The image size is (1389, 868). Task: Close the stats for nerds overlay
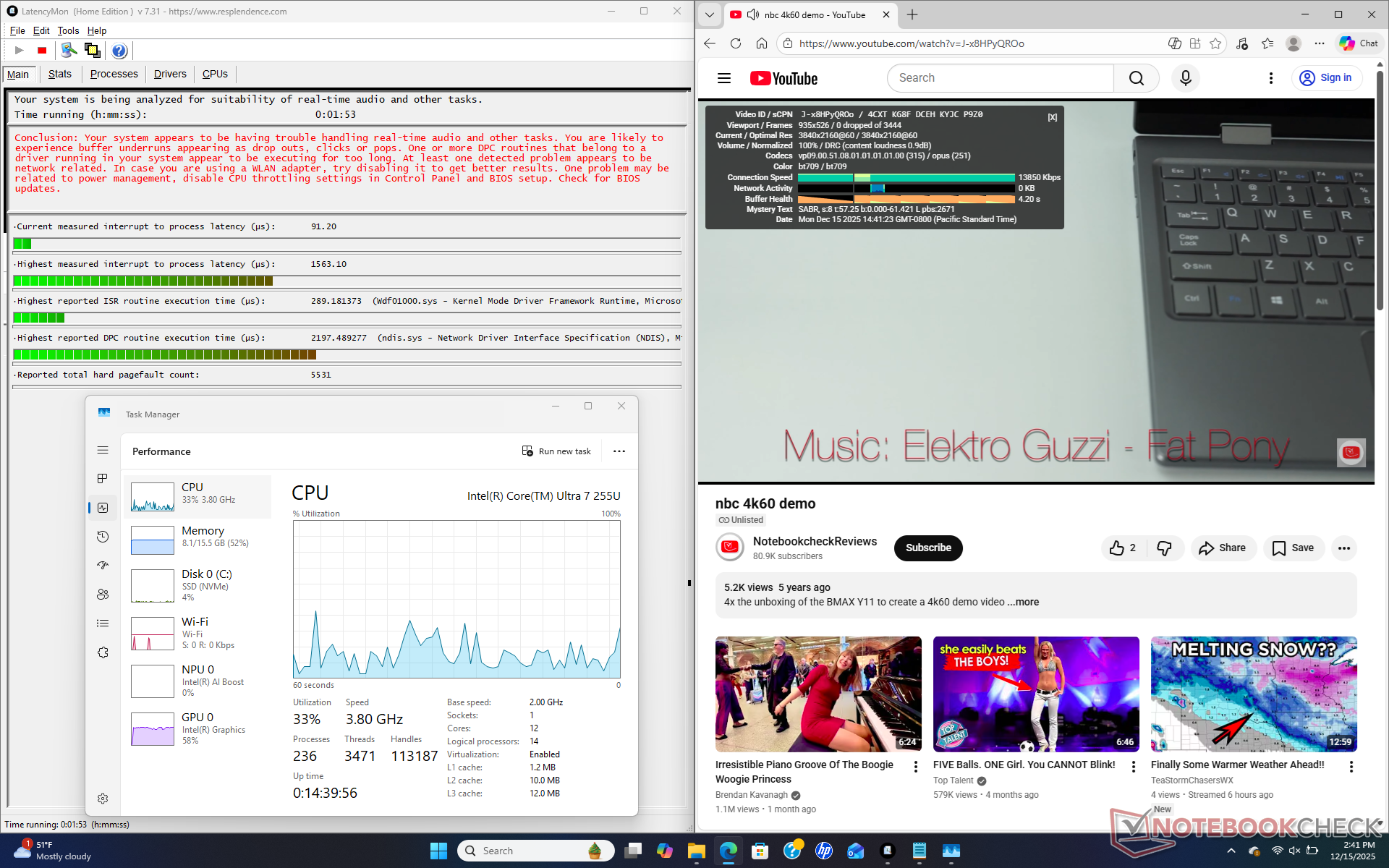tap(1052, 117)
